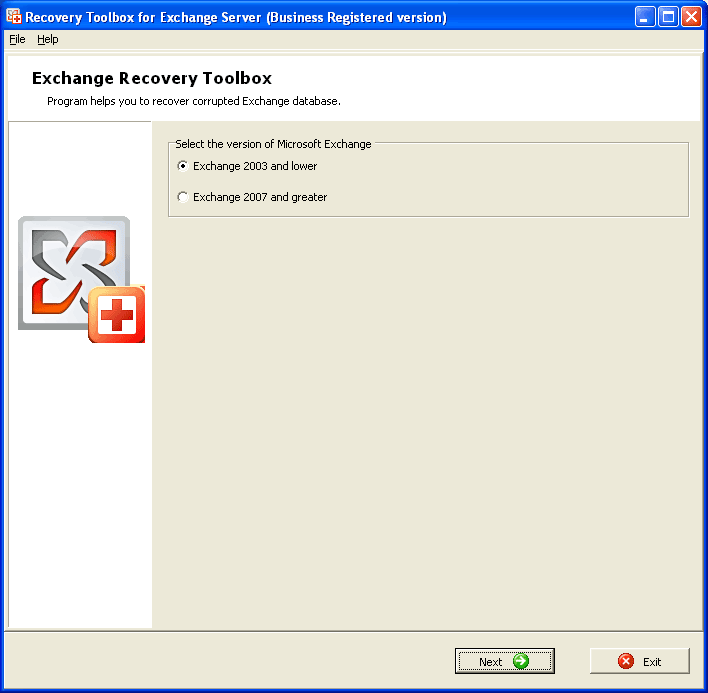Minimize the Recovery Toolbox window
Image resolution: width=708 pixels, height=693 pixels.
(x=645, y=17)
